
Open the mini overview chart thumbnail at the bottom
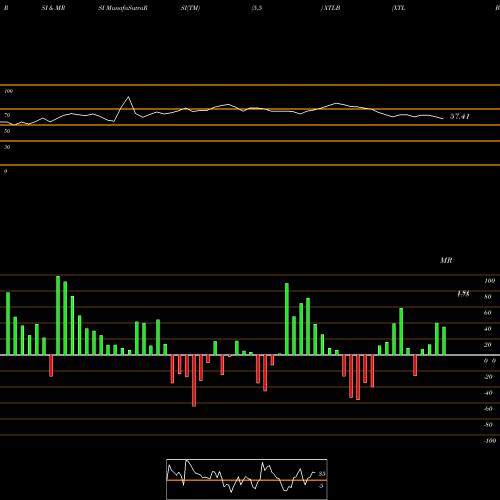[247, 479]
